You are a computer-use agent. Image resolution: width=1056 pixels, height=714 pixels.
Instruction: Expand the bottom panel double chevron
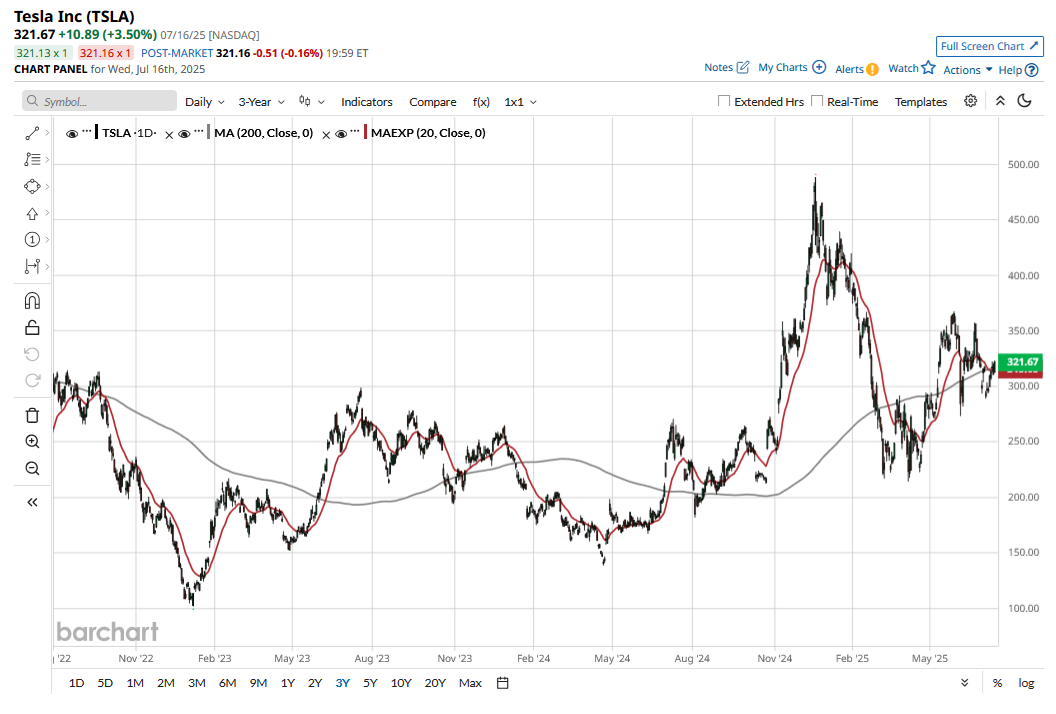pos(964,683)
